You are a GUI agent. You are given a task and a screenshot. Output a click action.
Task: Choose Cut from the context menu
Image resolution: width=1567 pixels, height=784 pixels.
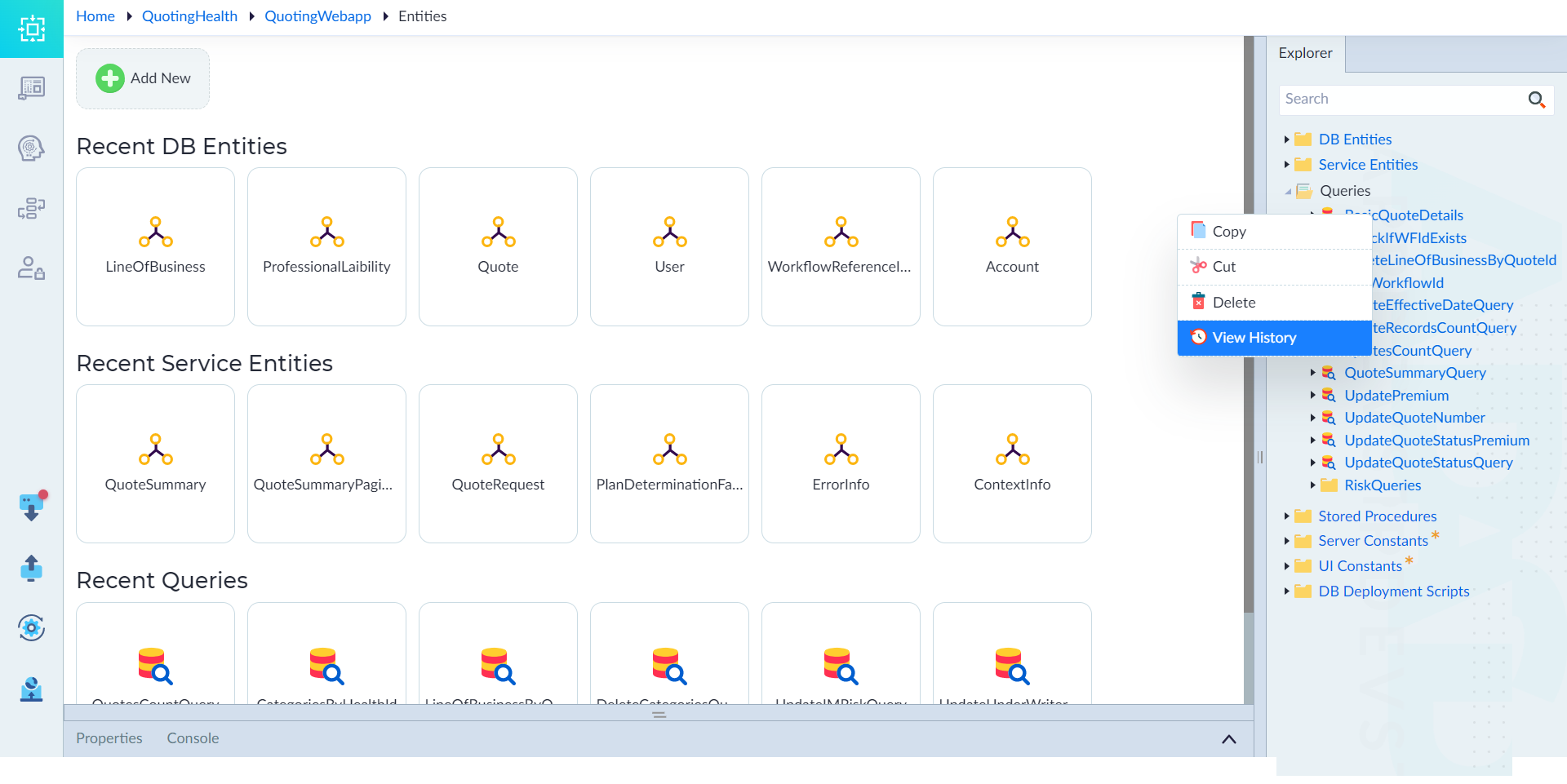click(1274, 267)
